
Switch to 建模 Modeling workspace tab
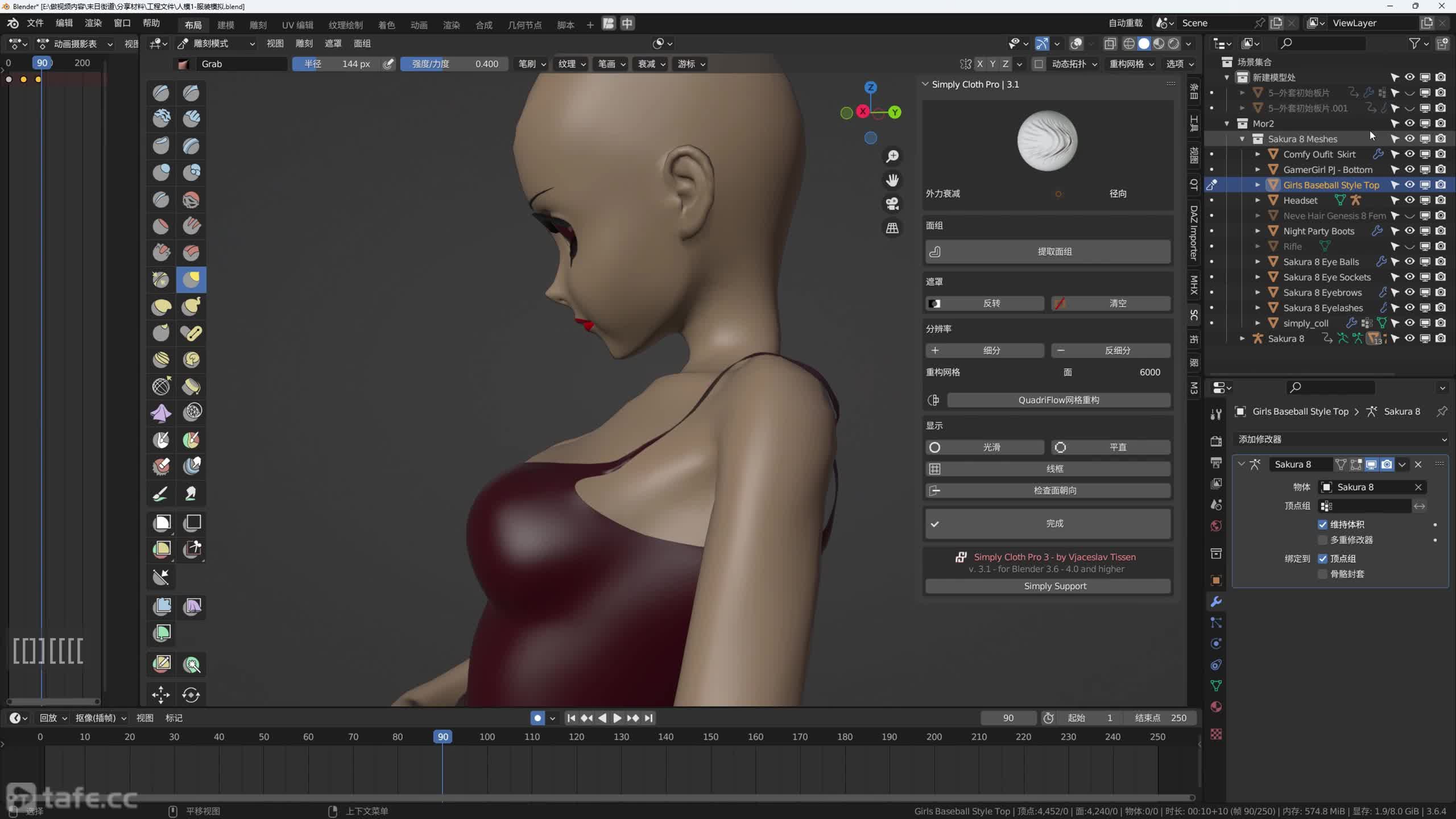(x=226, y=24)
